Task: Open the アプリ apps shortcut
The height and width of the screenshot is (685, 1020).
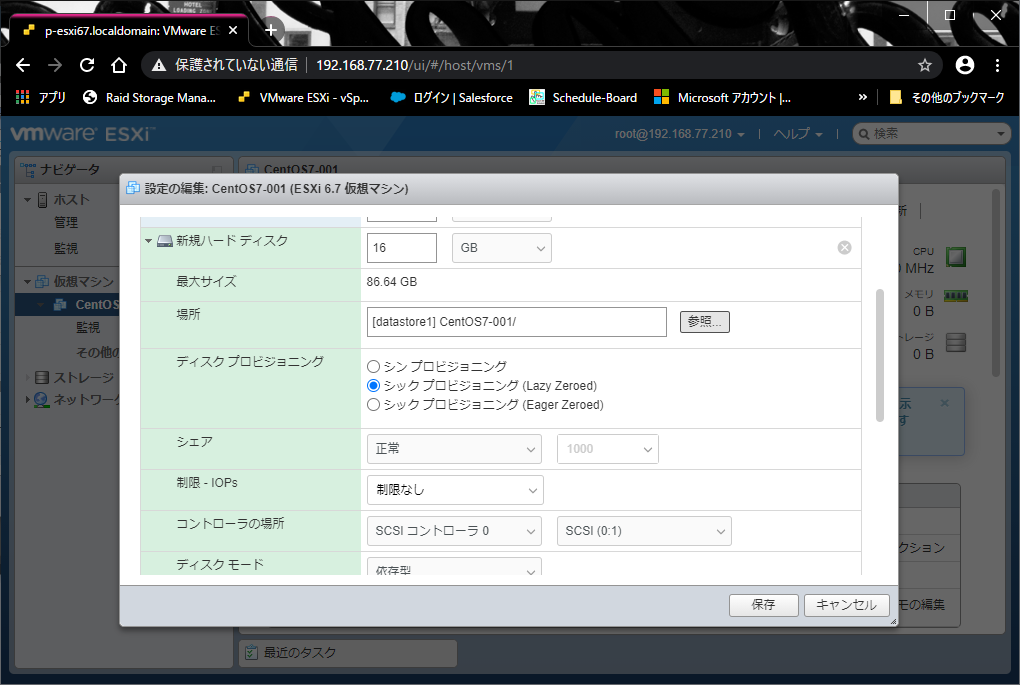Action: point(40,98)
